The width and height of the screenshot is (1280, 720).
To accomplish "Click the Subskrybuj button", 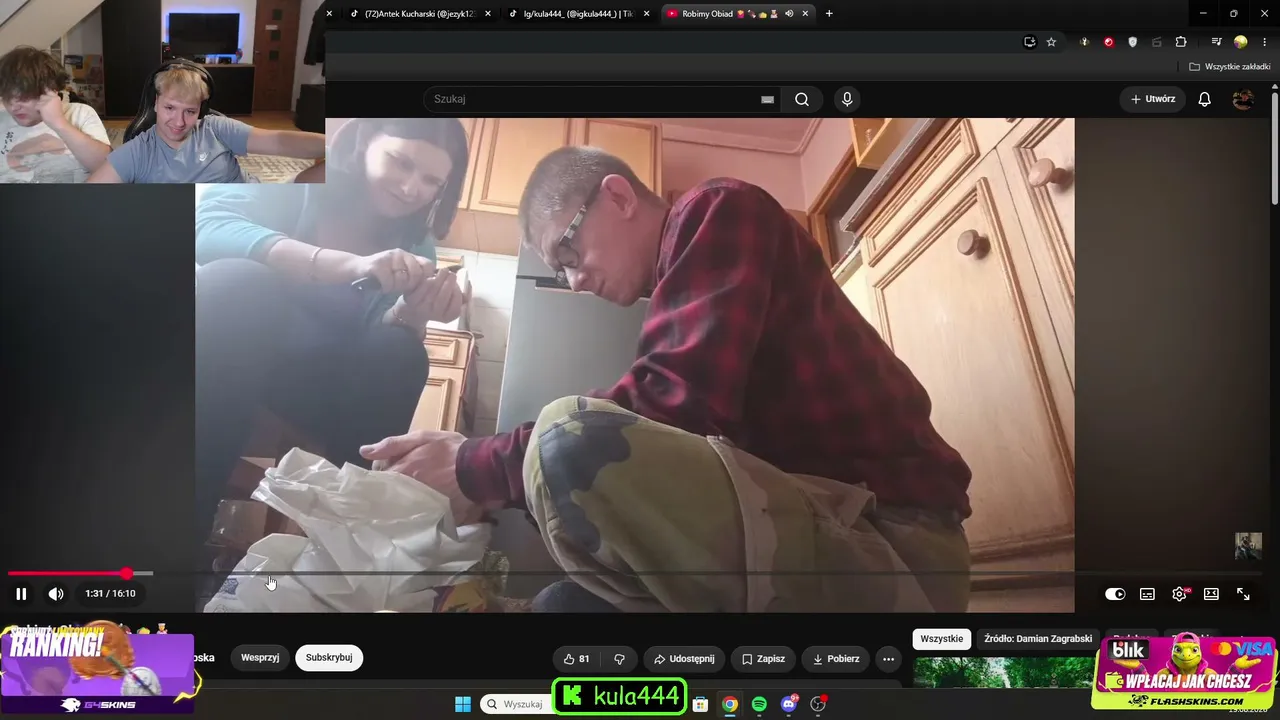I will coord(329,658).
